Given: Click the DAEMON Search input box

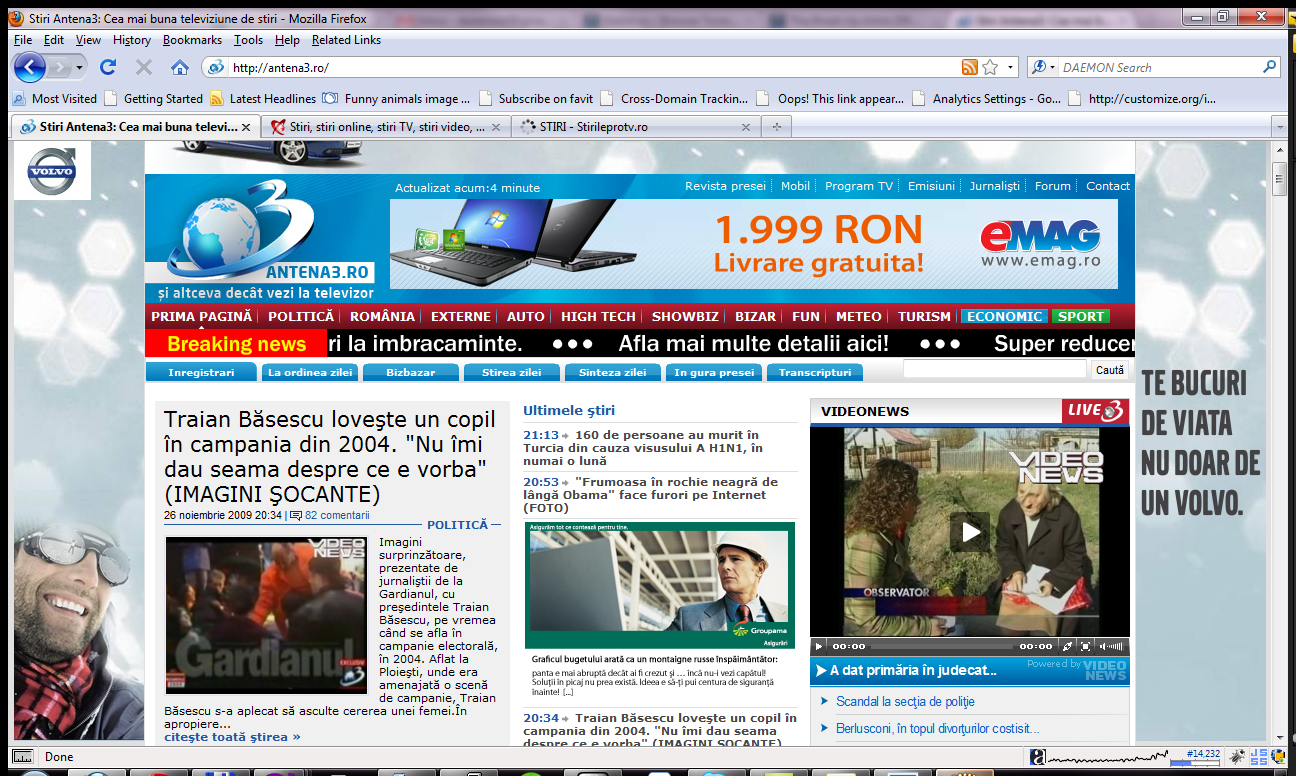Looking at the screenshot, I should pyautogui.click(x=1158, y=67).
